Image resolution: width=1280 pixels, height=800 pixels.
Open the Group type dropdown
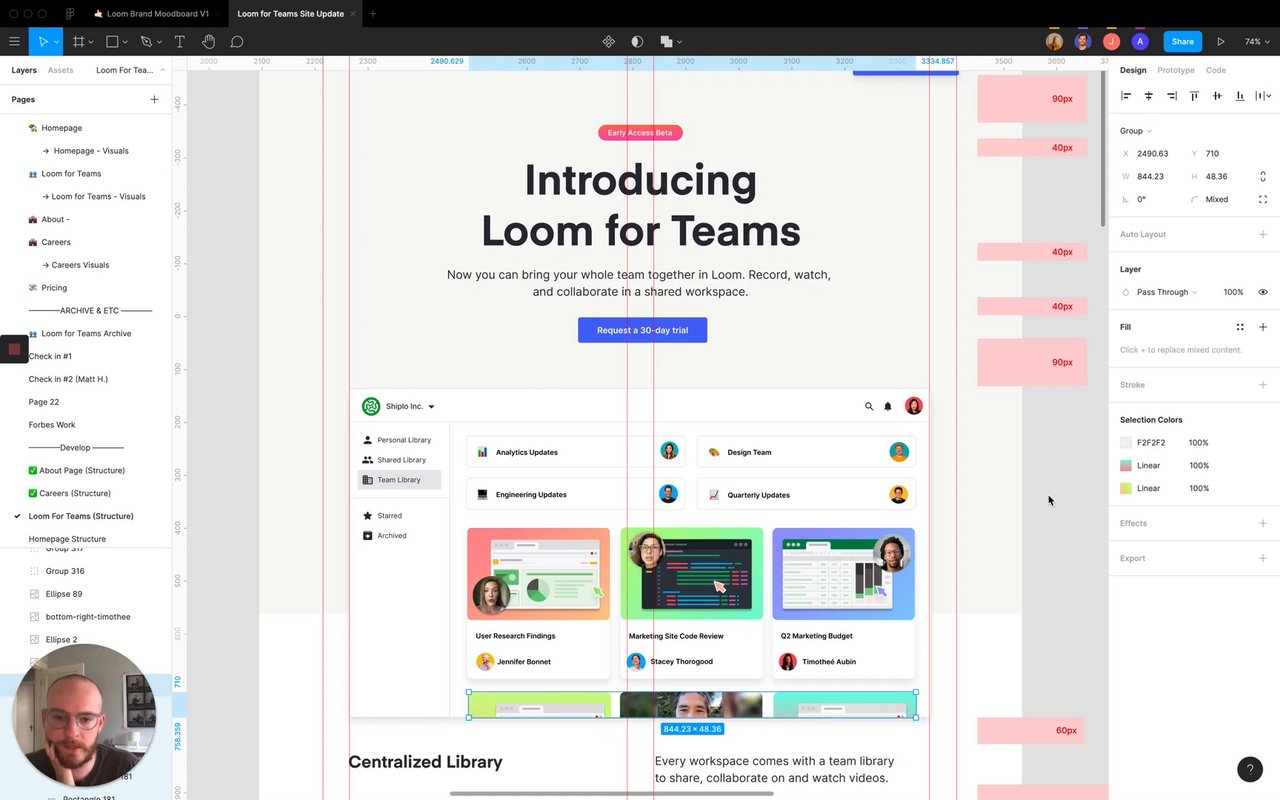click(x=1135, y=131)
